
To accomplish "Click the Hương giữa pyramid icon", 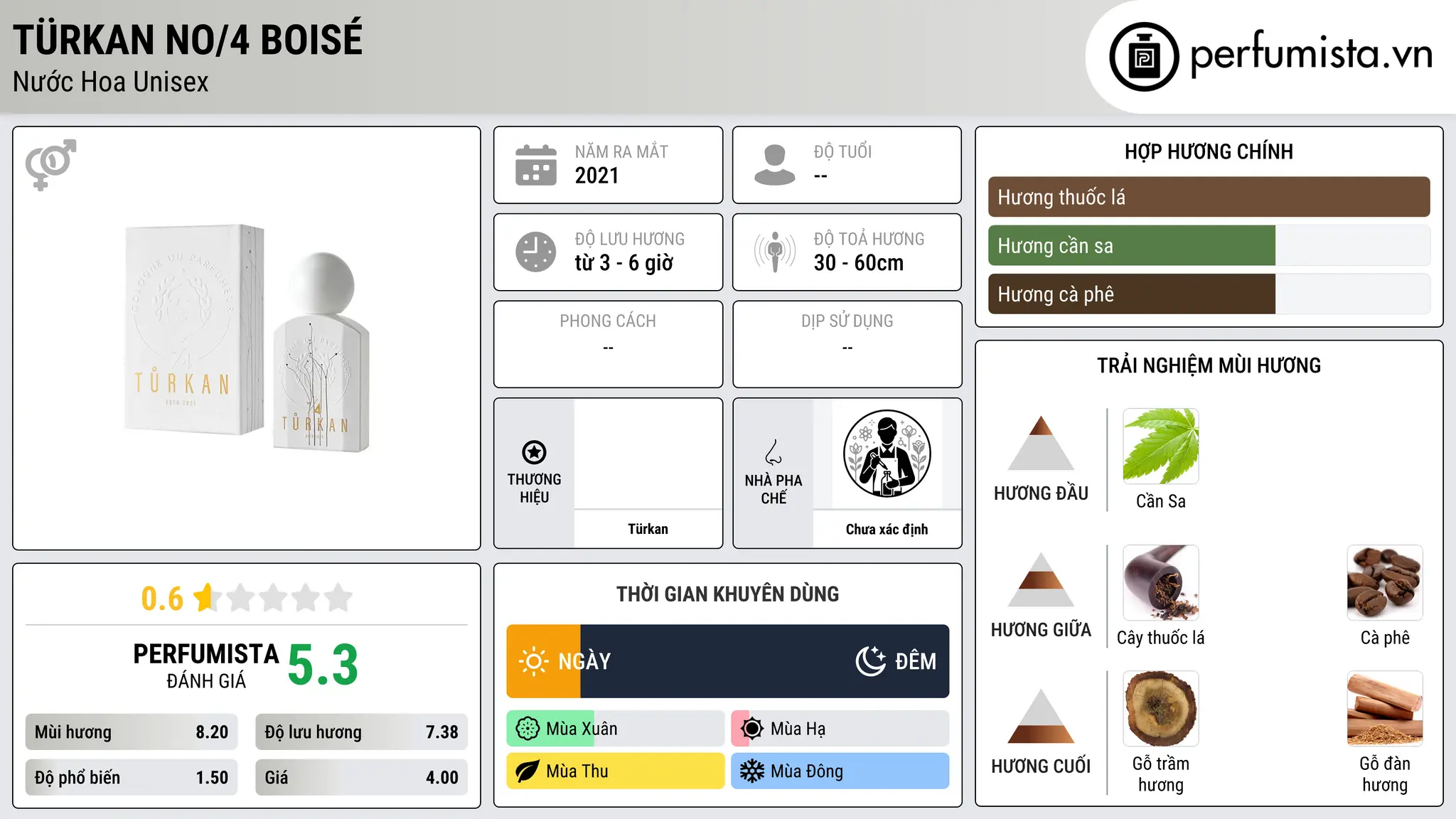I will 1041,579.
